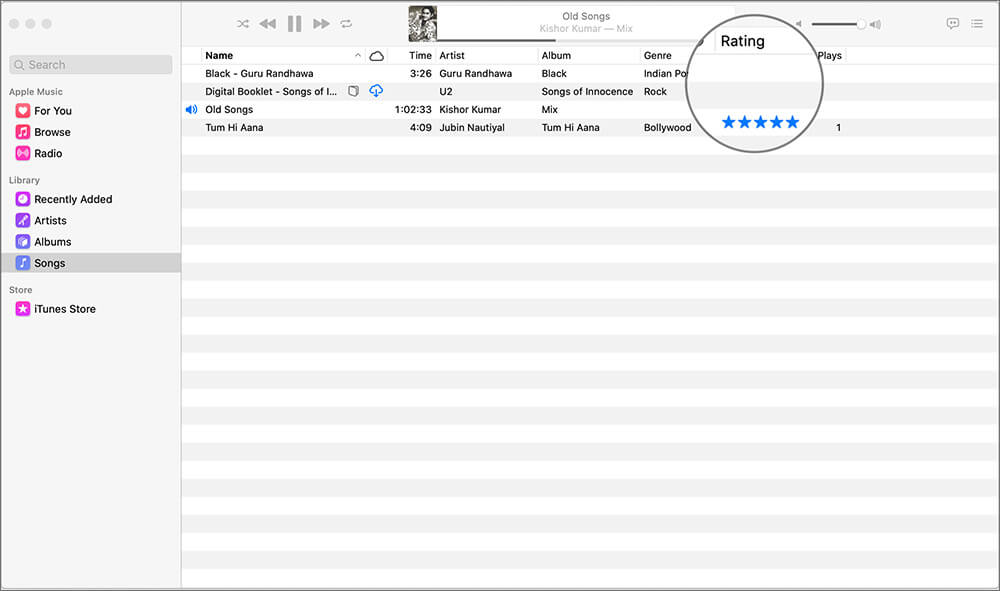Click play count 1 for Tum Hi Aana

tap(838, 128)
